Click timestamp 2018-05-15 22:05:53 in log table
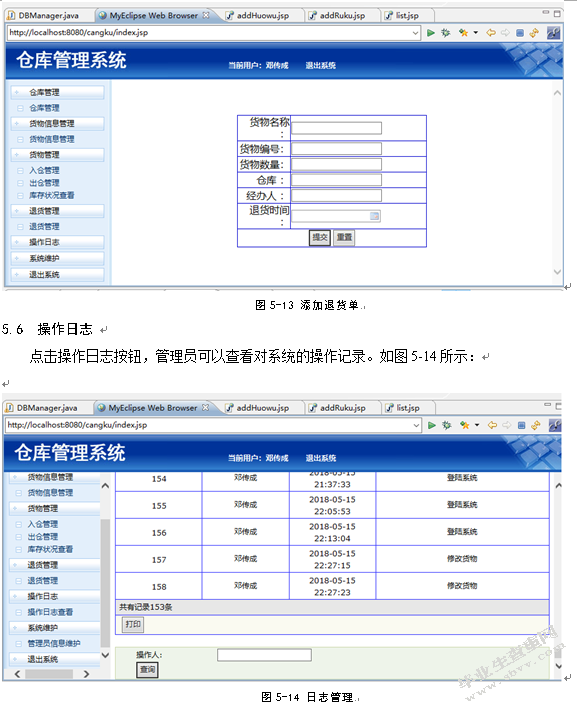Screen dimensions: 577x707 point(332,505)
